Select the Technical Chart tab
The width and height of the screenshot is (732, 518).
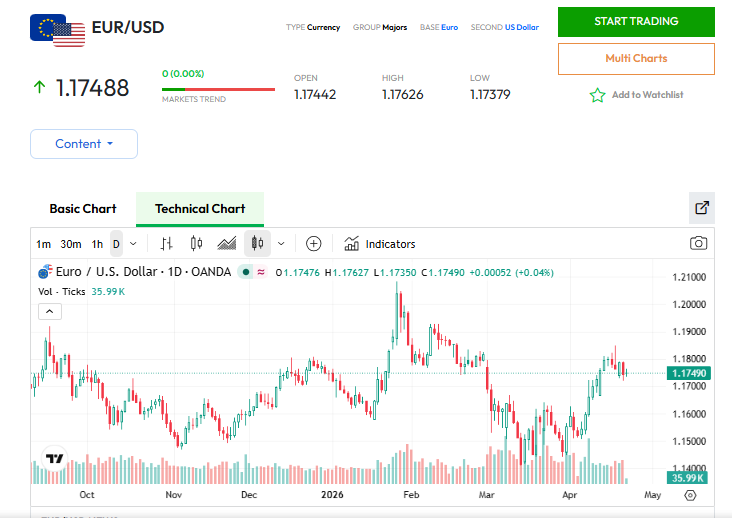pyautogui.click(x=200, y=209)
